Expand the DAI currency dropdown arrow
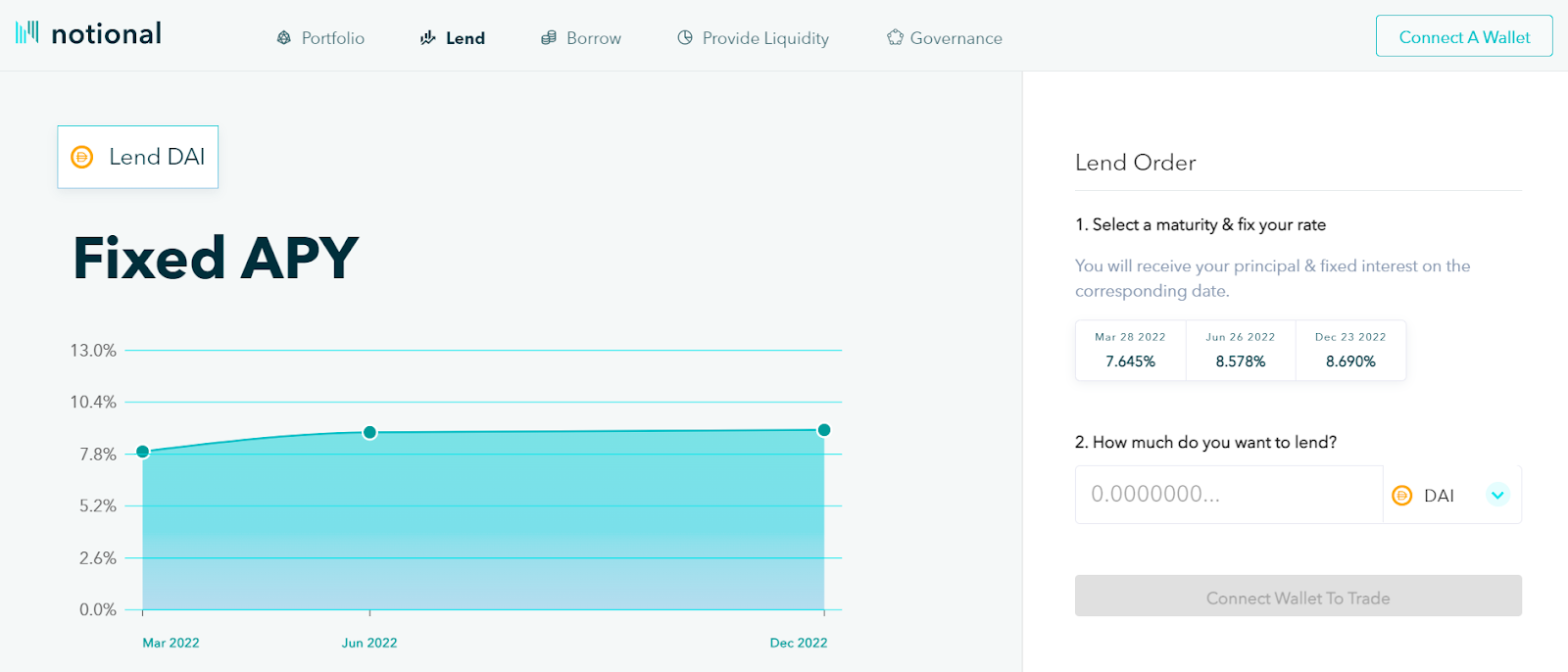 coord(1497,495)
